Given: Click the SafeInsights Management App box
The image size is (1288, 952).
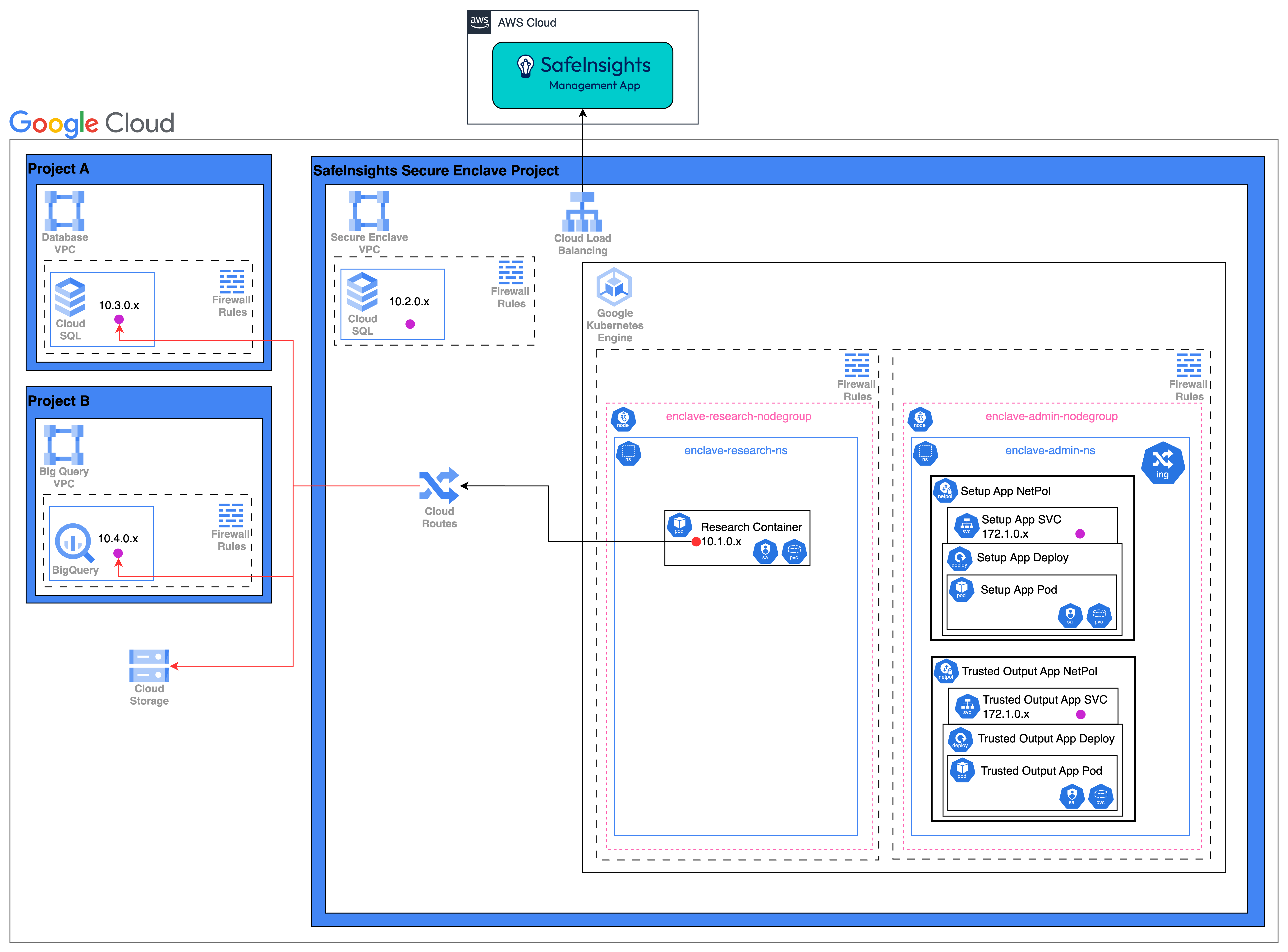Looking at the screenshot, I should [582, 75].
